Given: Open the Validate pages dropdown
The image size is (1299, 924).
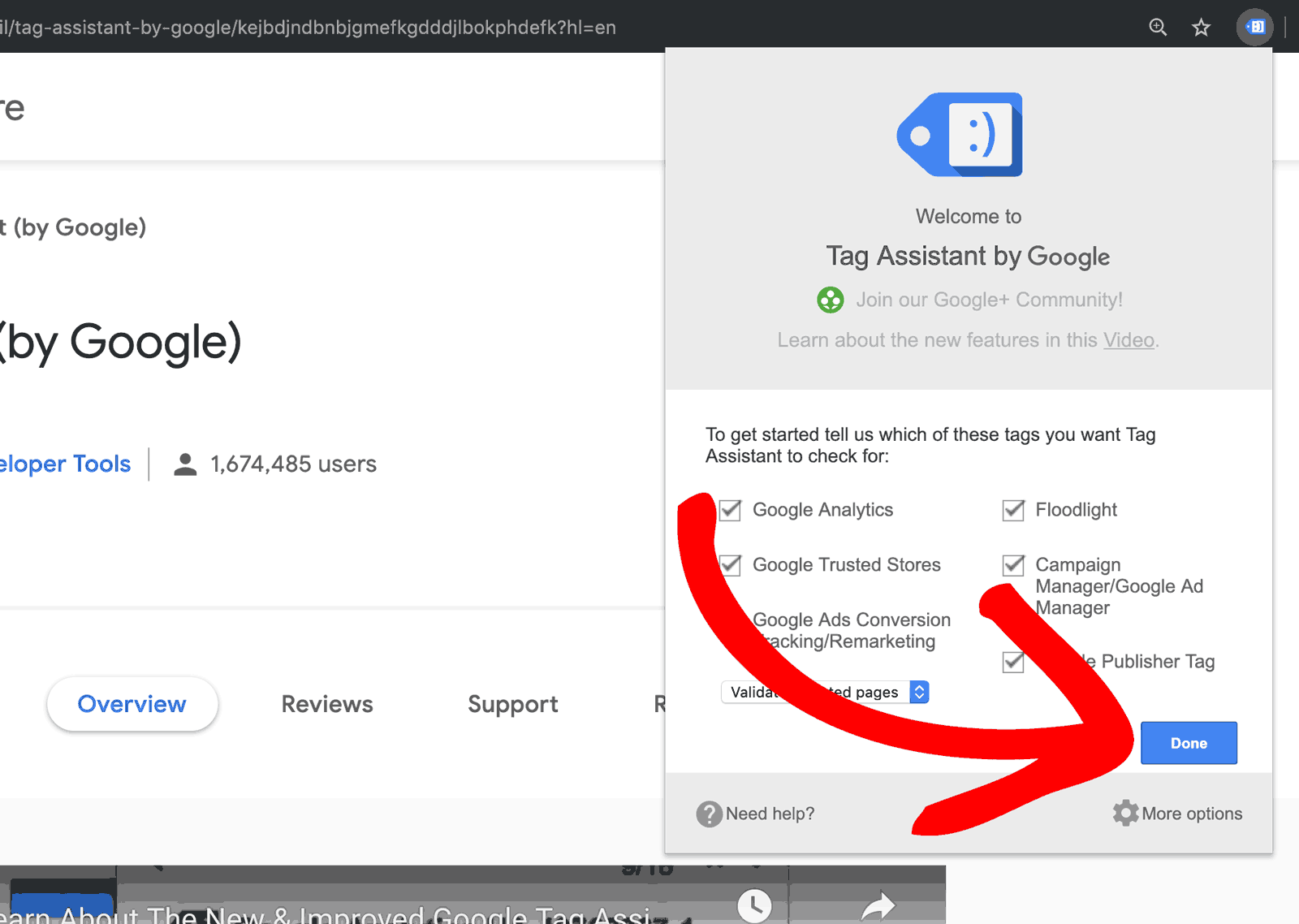Looking at the screenshot, I should click(918, 692).
